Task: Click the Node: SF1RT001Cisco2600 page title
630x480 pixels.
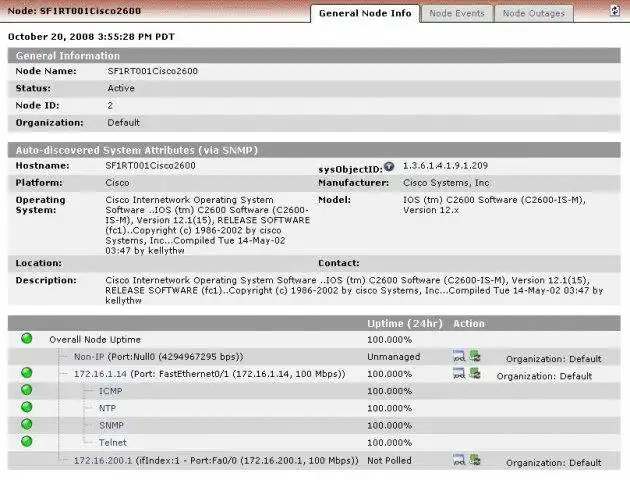Action: (74, 11)
